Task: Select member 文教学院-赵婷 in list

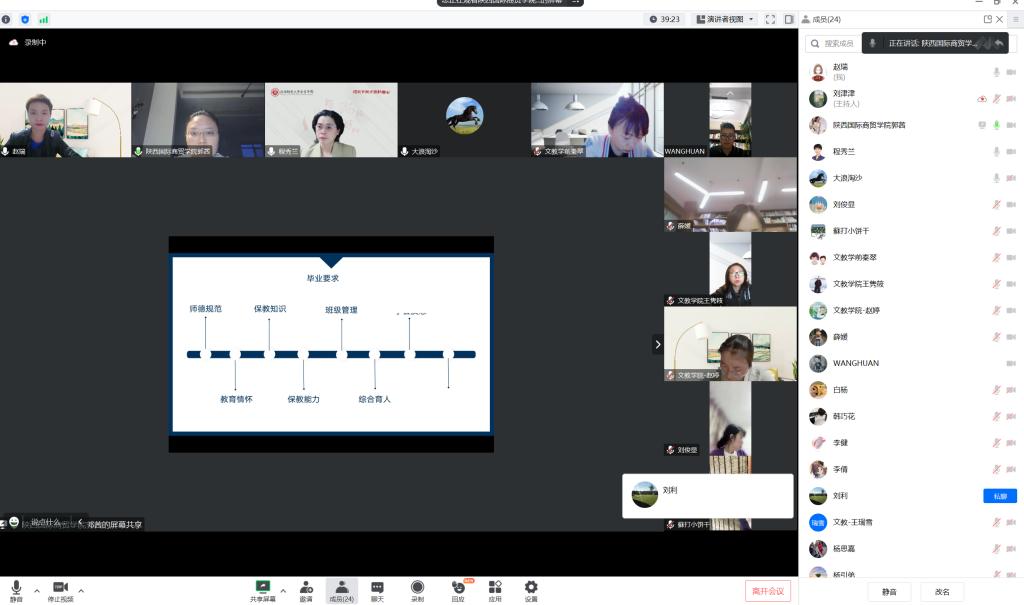Action: click(x=911, y=310)
